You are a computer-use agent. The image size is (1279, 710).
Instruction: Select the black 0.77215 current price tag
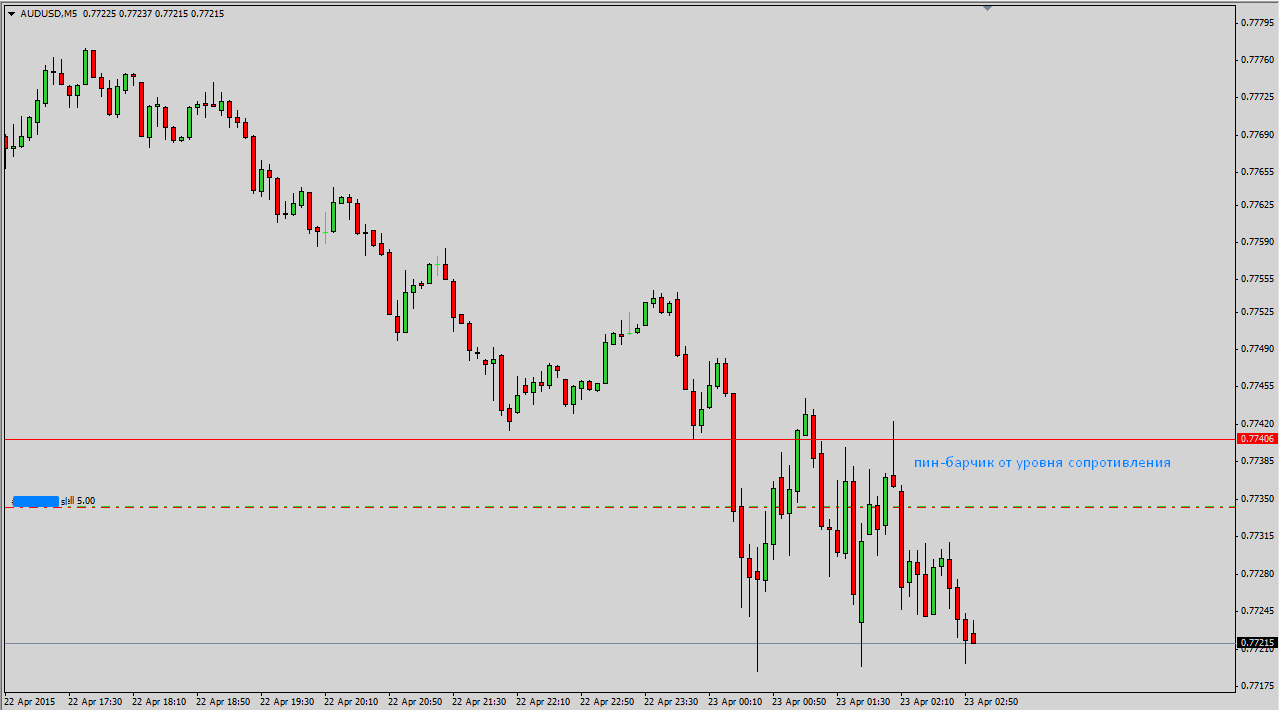coord(1257,643)
